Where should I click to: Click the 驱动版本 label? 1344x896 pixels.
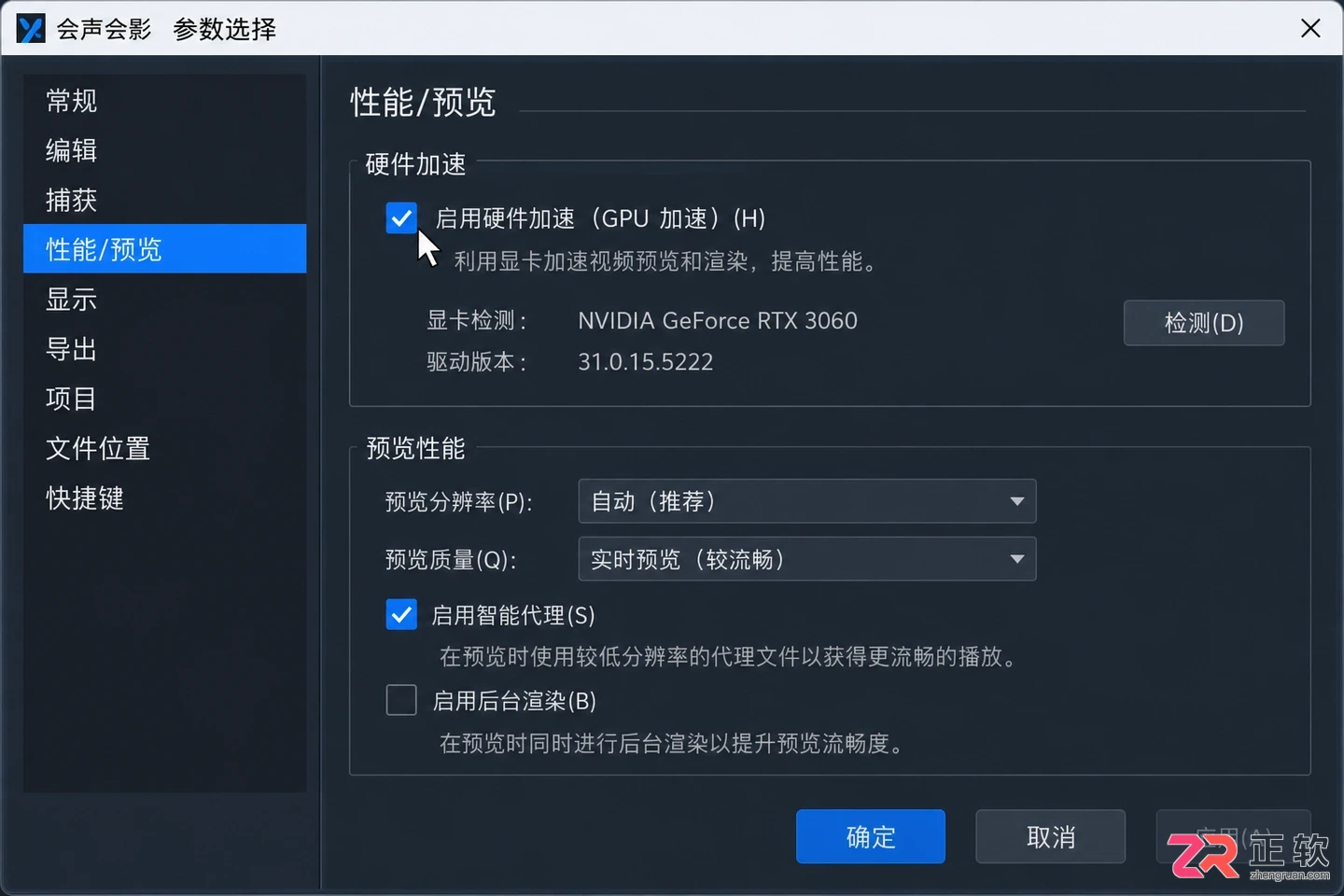click(x=476, y=362)
